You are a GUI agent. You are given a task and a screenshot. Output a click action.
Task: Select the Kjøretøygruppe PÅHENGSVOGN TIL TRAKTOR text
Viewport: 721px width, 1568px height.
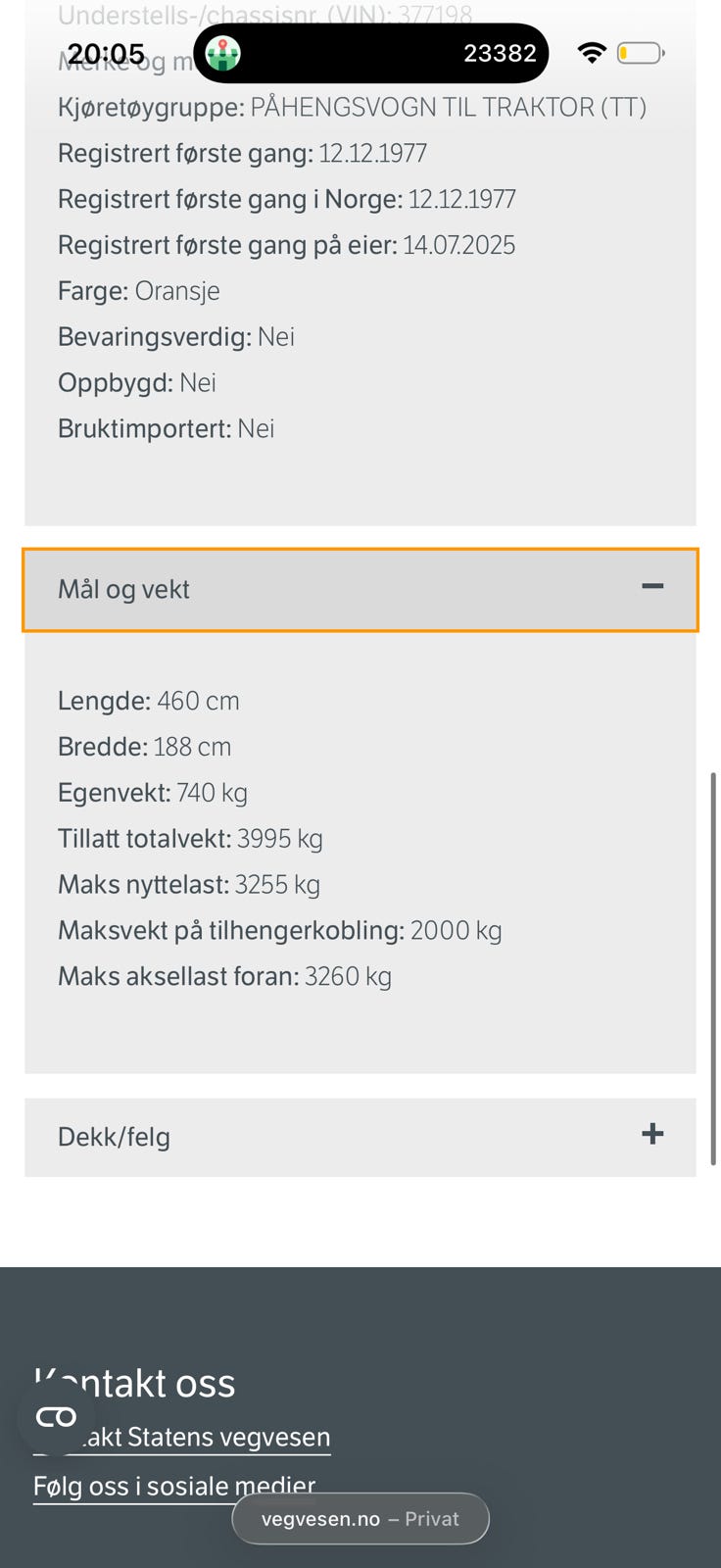click(x=352, y=107)
